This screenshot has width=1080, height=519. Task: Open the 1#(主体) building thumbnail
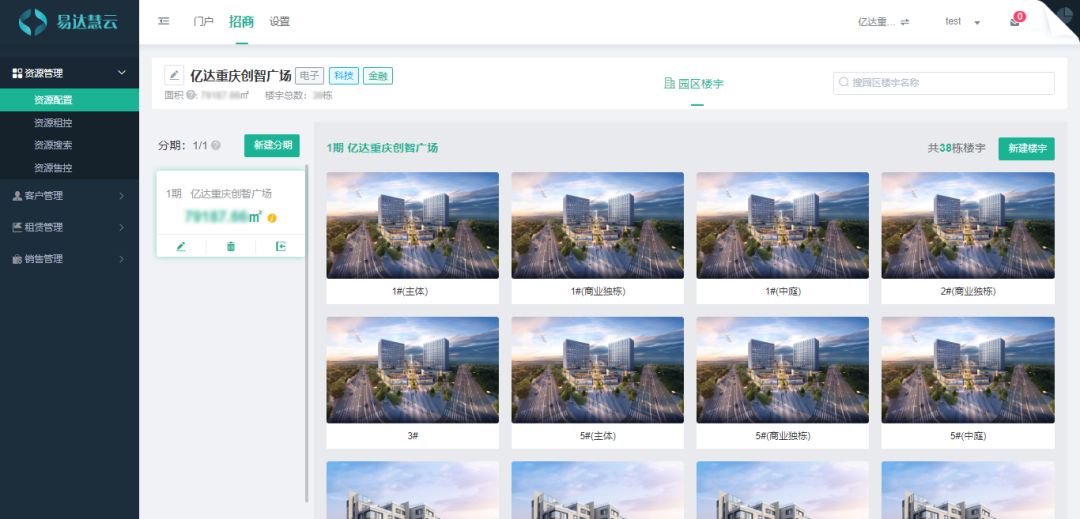413,225
